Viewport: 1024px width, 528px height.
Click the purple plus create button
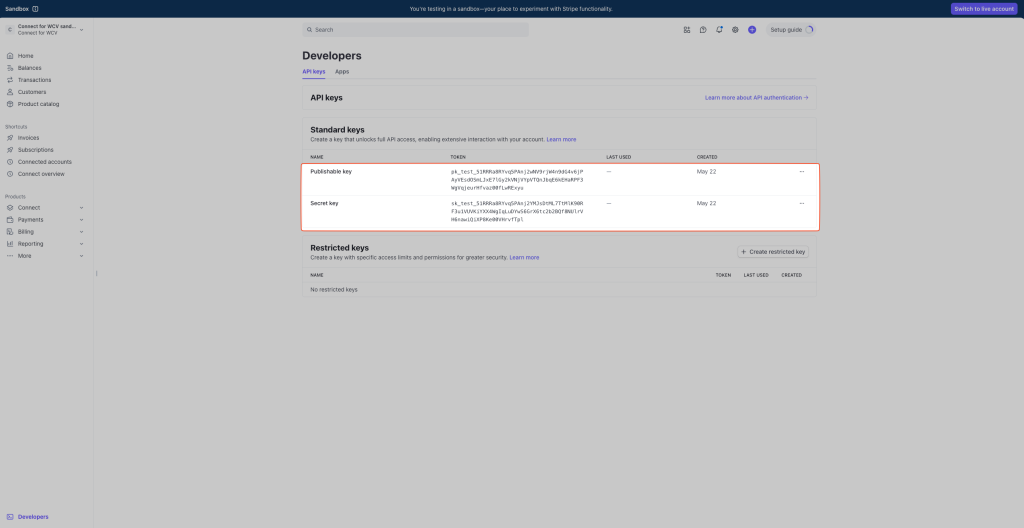click(752, 30)
